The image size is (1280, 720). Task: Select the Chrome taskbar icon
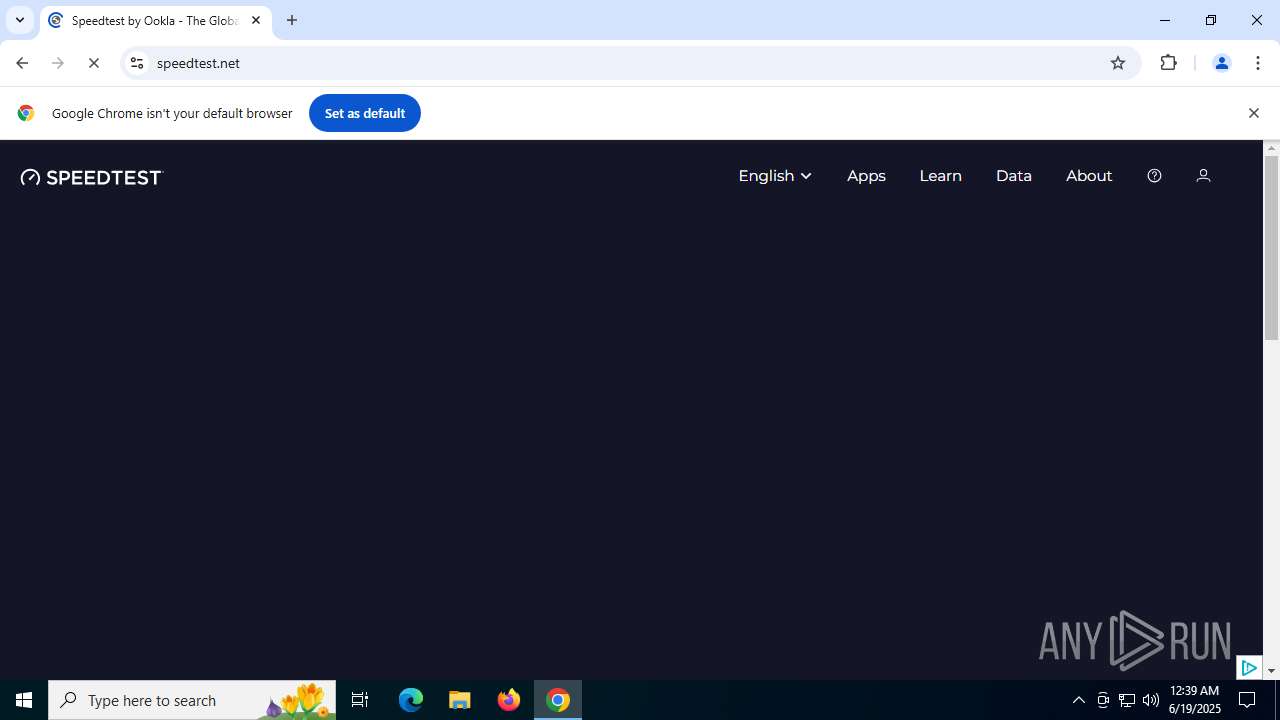tap(558, 700)
